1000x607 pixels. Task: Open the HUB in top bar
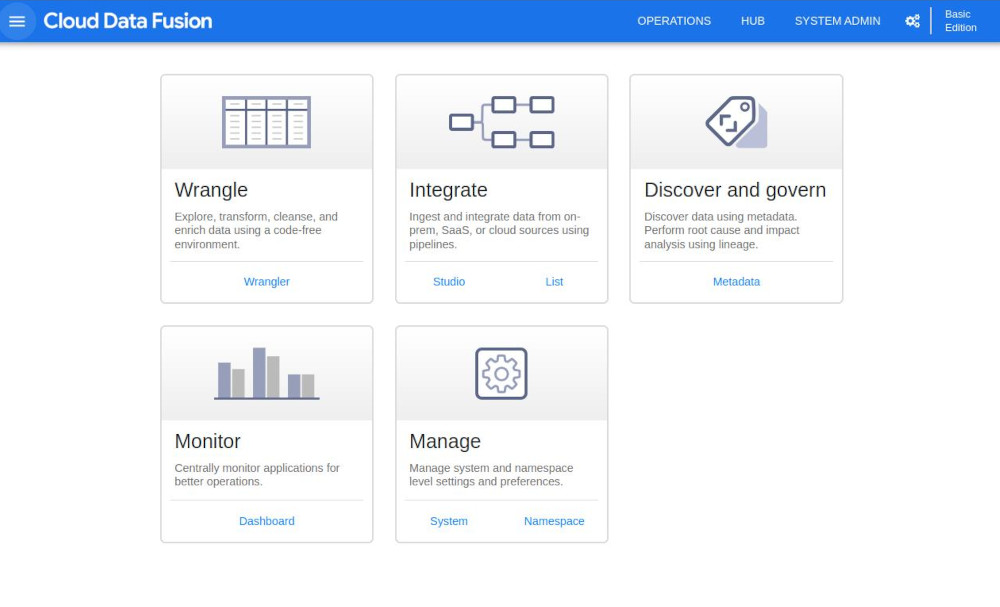click(753, 21)
